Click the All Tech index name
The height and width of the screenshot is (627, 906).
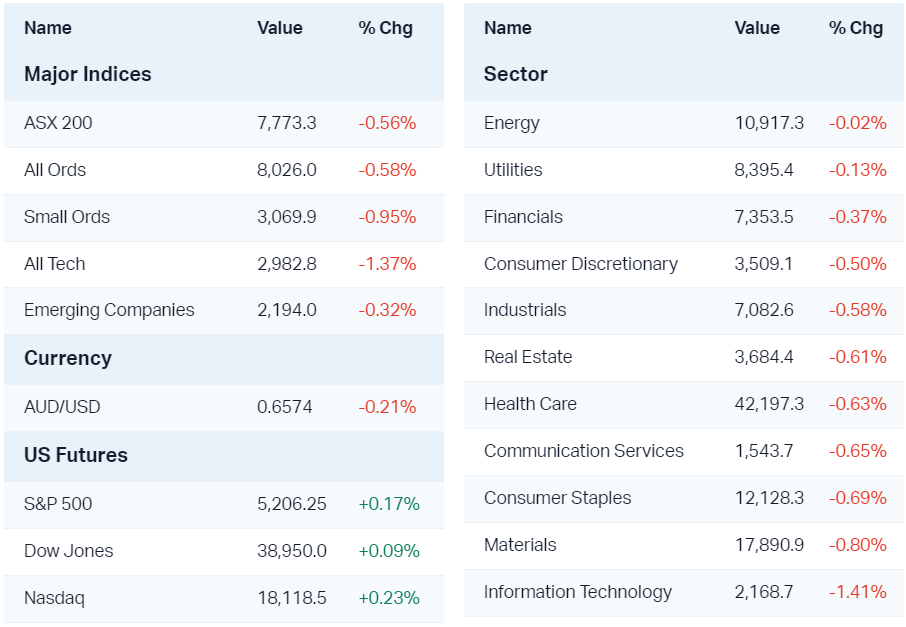click(55, 264)
